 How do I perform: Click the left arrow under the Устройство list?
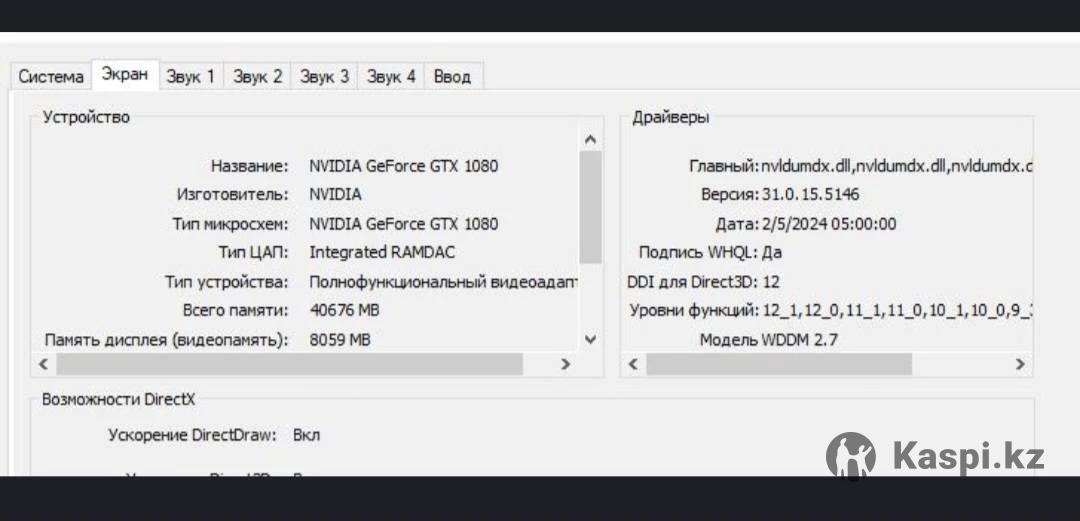(x=44, y=365)
